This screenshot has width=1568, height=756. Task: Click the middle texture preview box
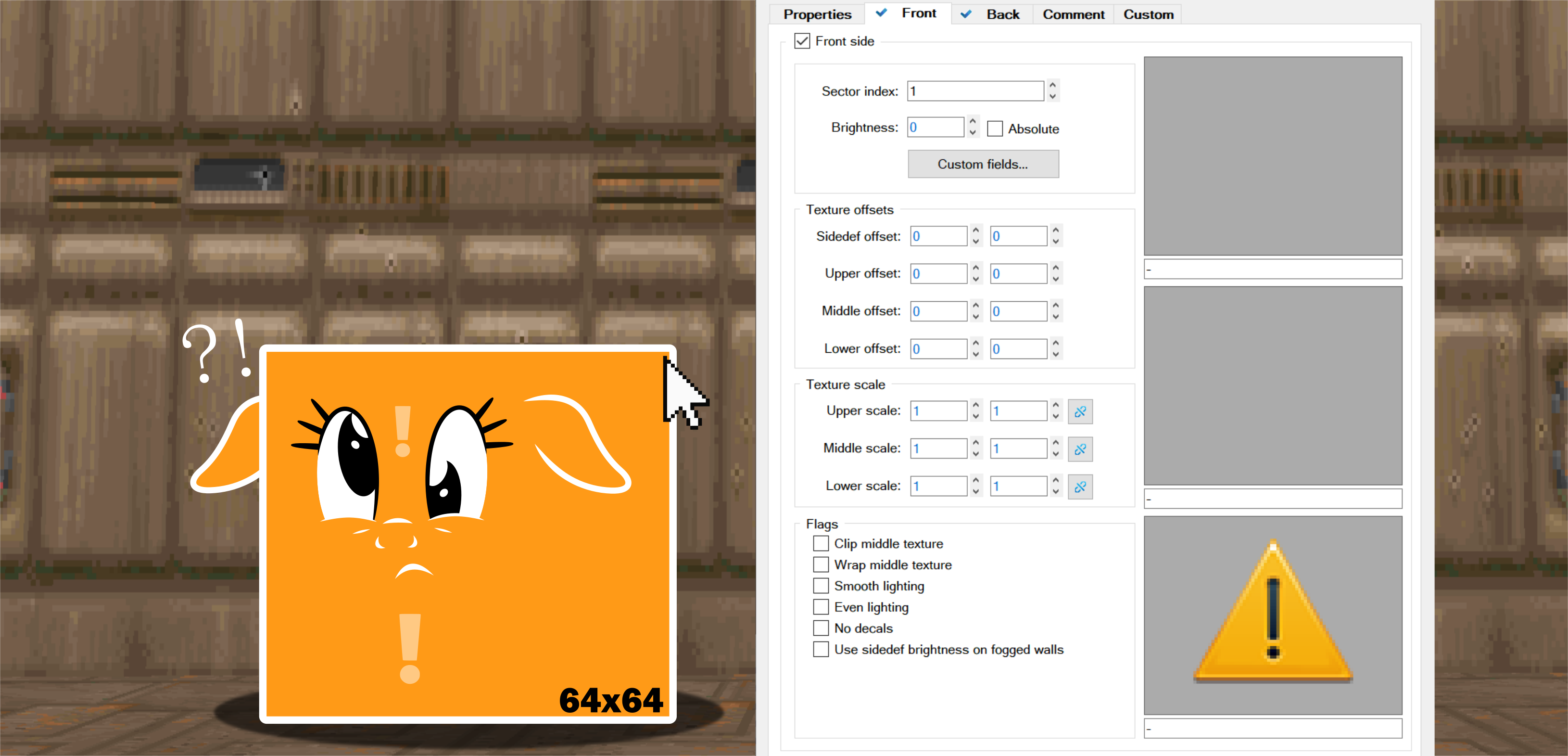point(1272,385)
